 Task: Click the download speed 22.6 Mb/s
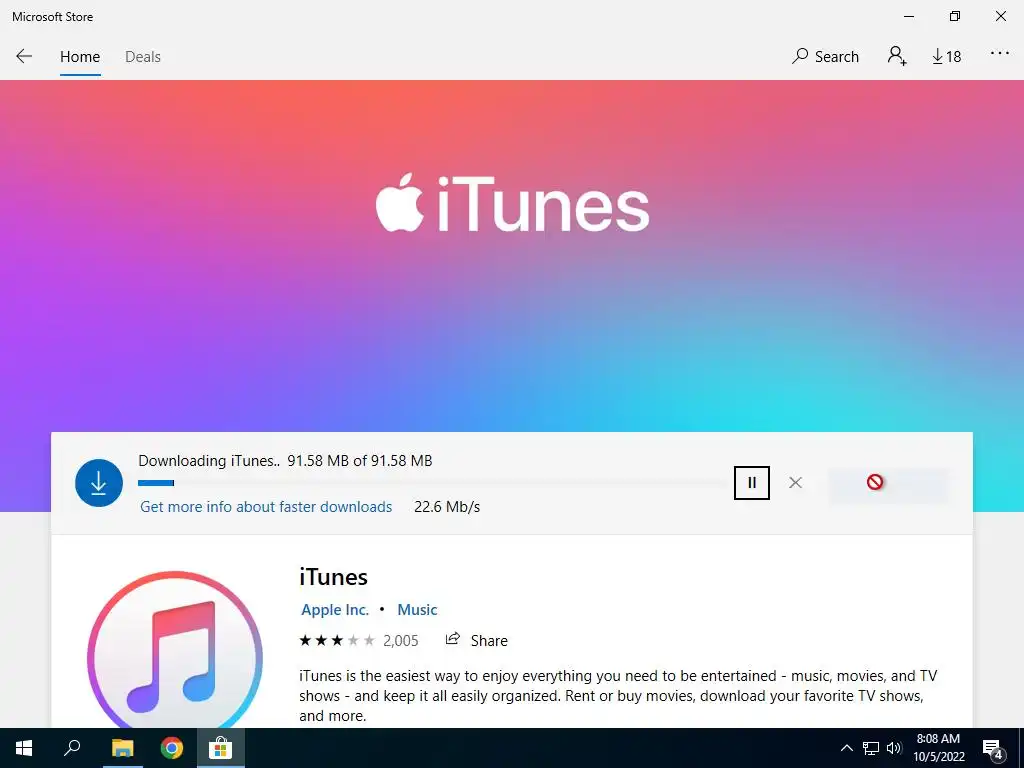(x=447, y=507)
